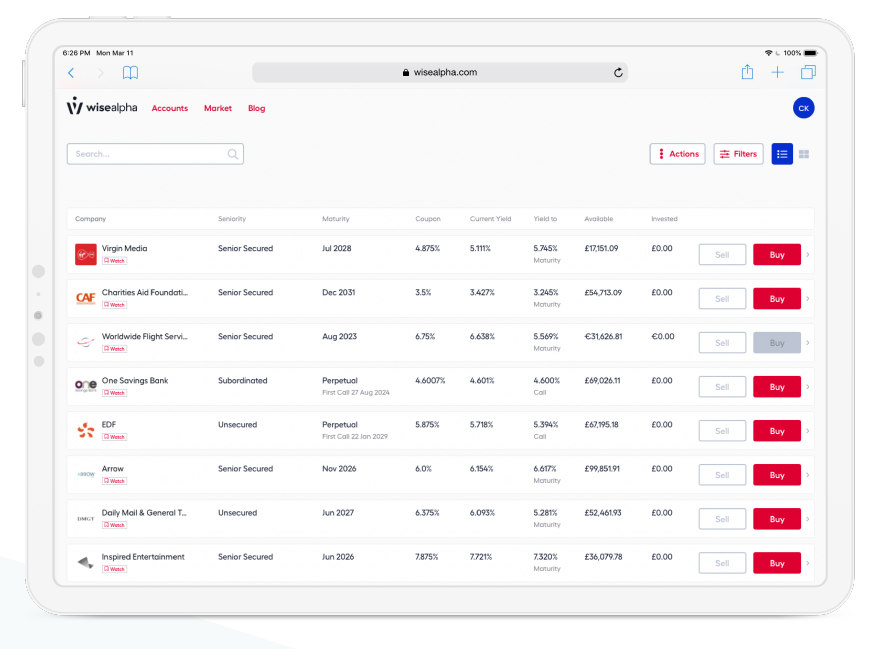Sell the EDF bond
This screenshot has width=873, height=649.
tap(722, 430)
